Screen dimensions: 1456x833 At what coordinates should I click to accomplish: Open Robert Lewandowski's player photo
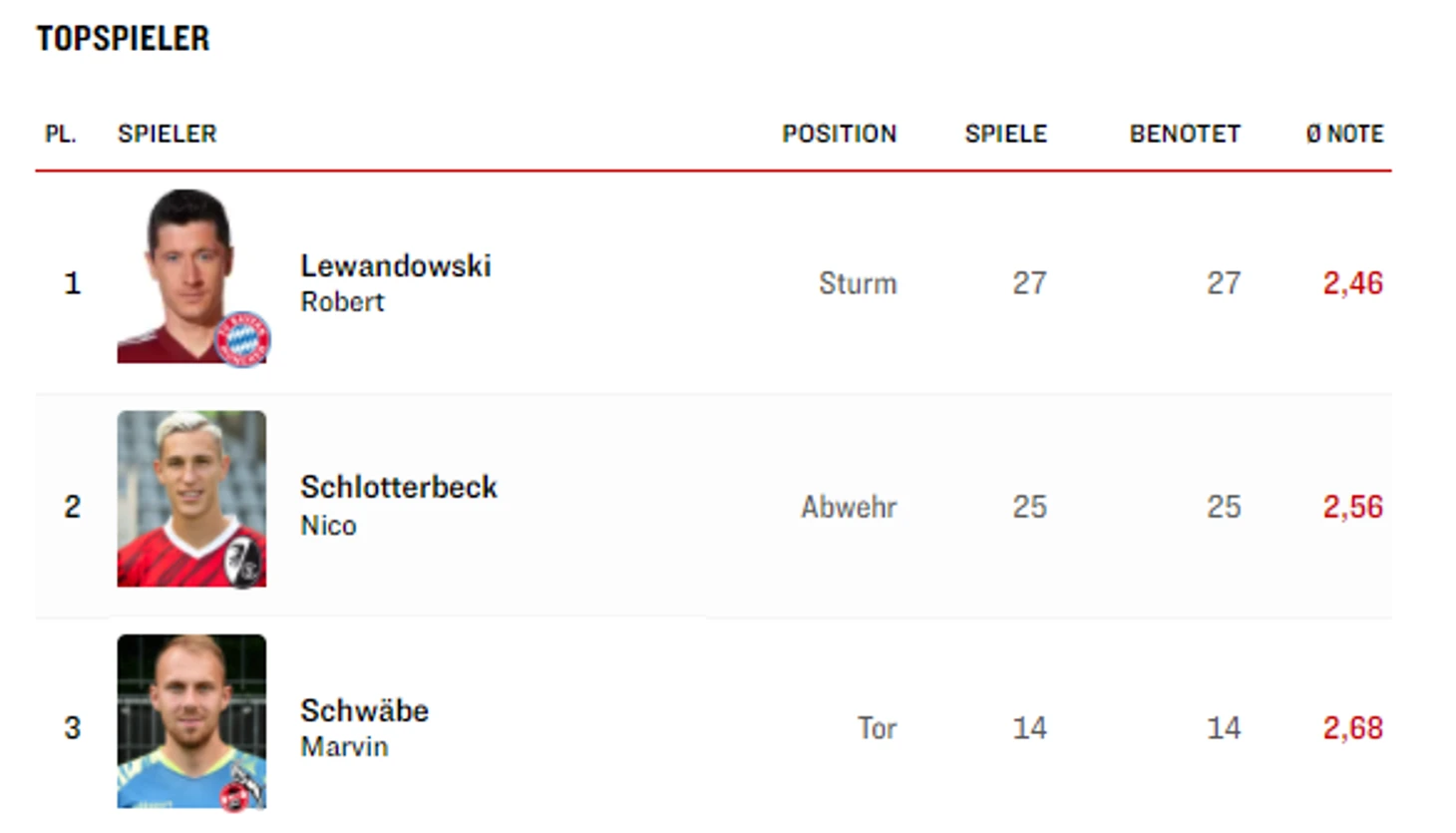click(x=191, y=276)
